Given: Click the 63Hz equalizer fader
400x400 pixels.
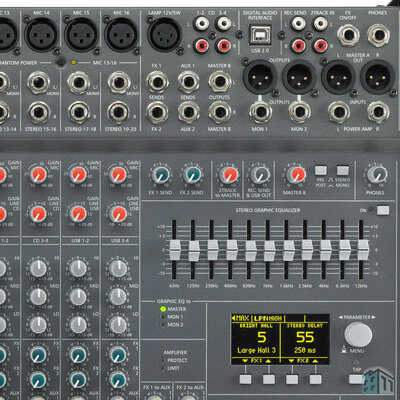Looking at the screenshot, I should (175, 250).
